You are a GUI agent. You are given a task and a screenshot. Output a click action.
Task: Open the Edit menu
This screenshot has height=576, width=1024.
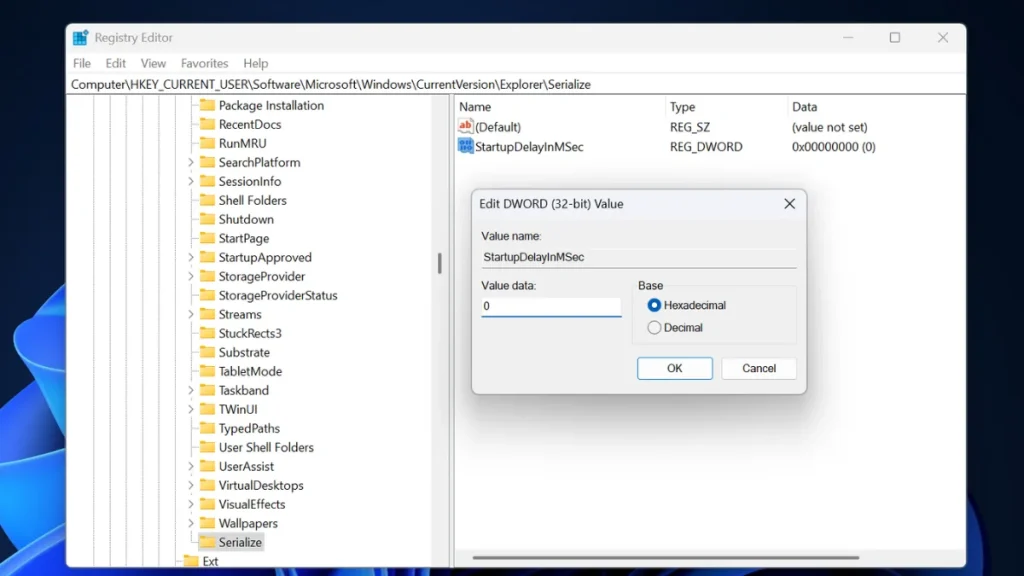point(116,63)
